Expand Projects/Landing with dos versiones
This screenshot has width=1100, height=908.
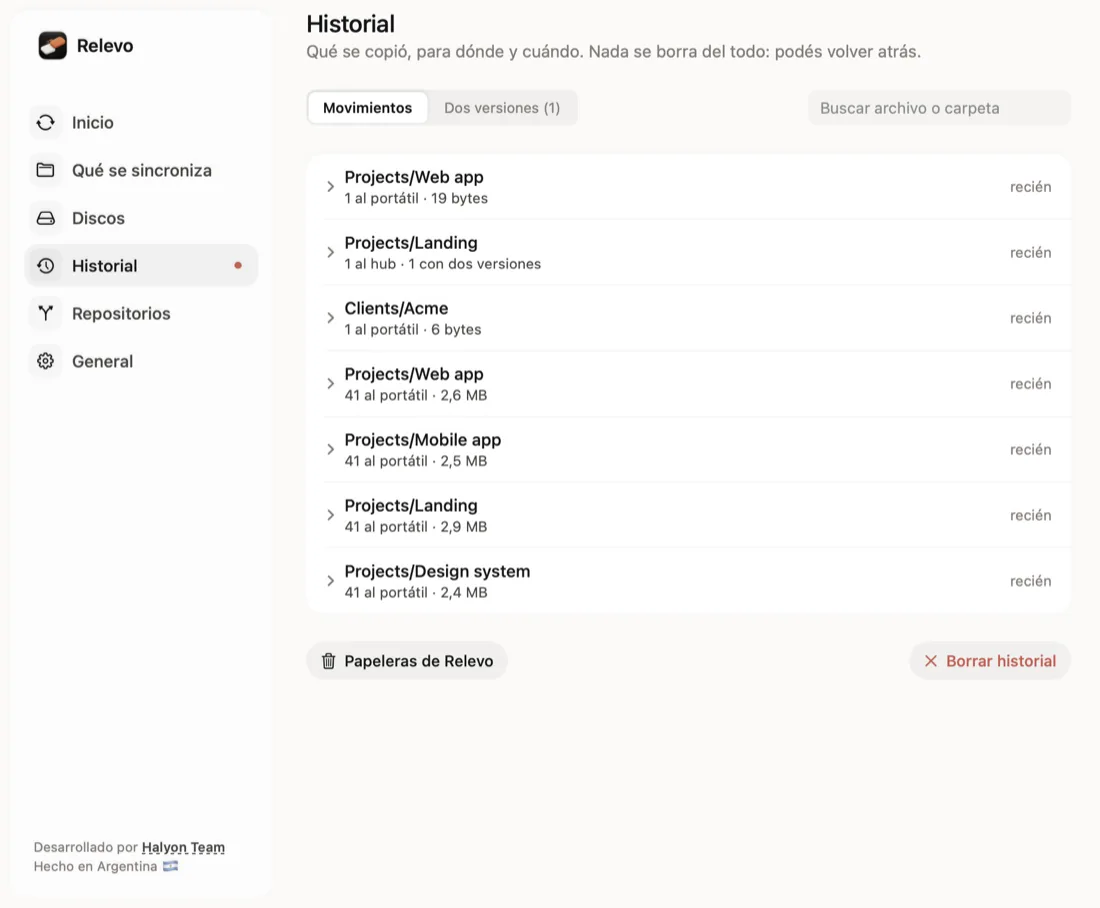(689, 253)
